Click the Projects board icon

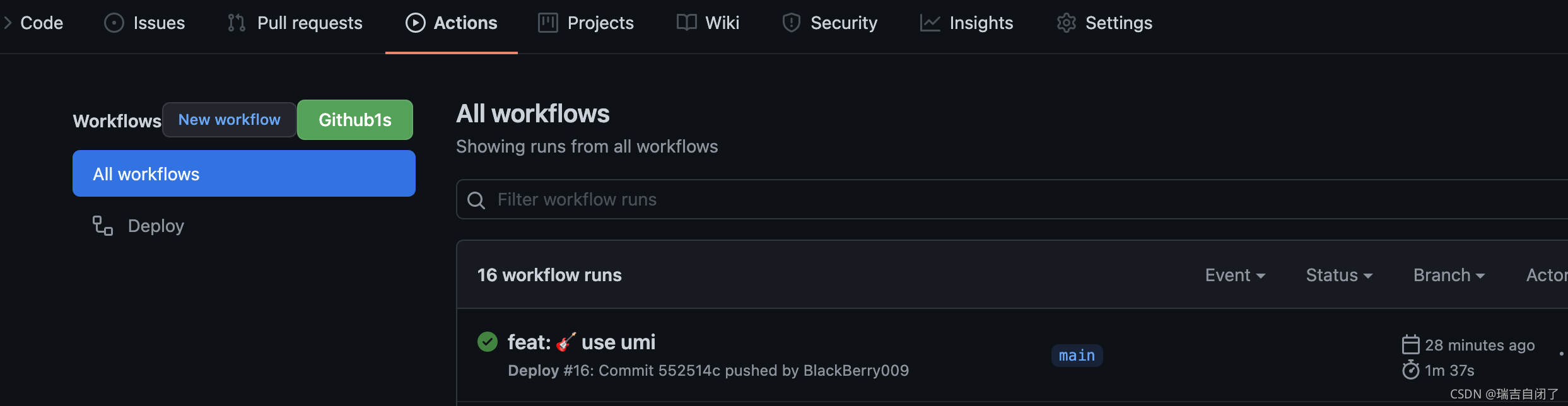coord(547,23)
